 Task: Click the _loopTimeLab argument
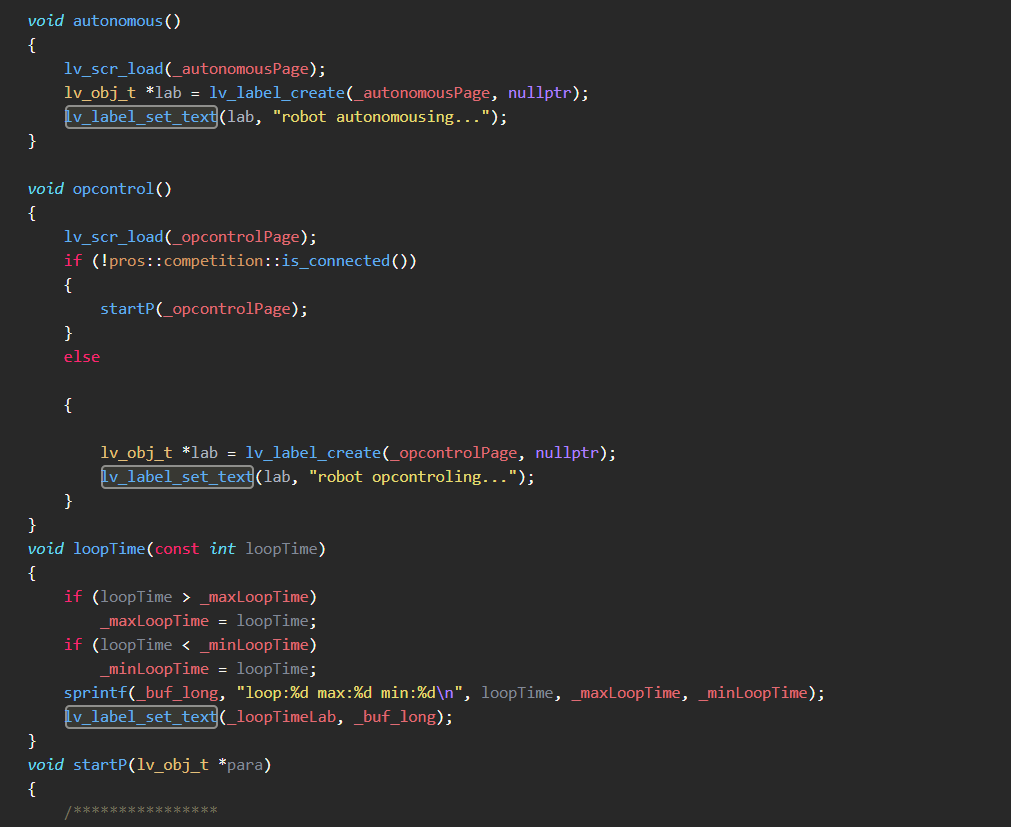tap(282, 717)
